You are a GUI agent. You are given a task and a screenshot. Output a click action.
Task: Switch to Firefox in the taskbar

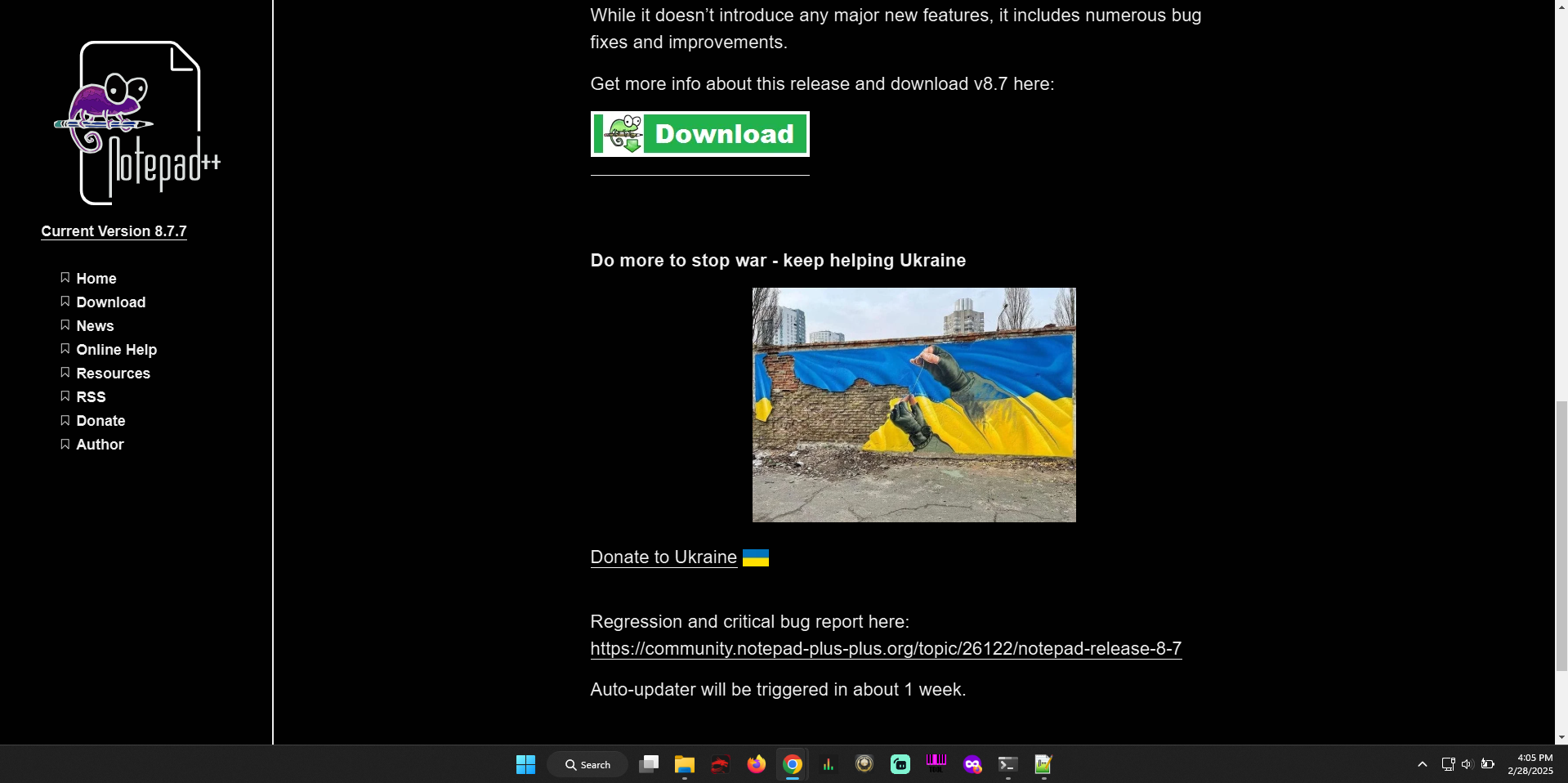pos(756,765)
